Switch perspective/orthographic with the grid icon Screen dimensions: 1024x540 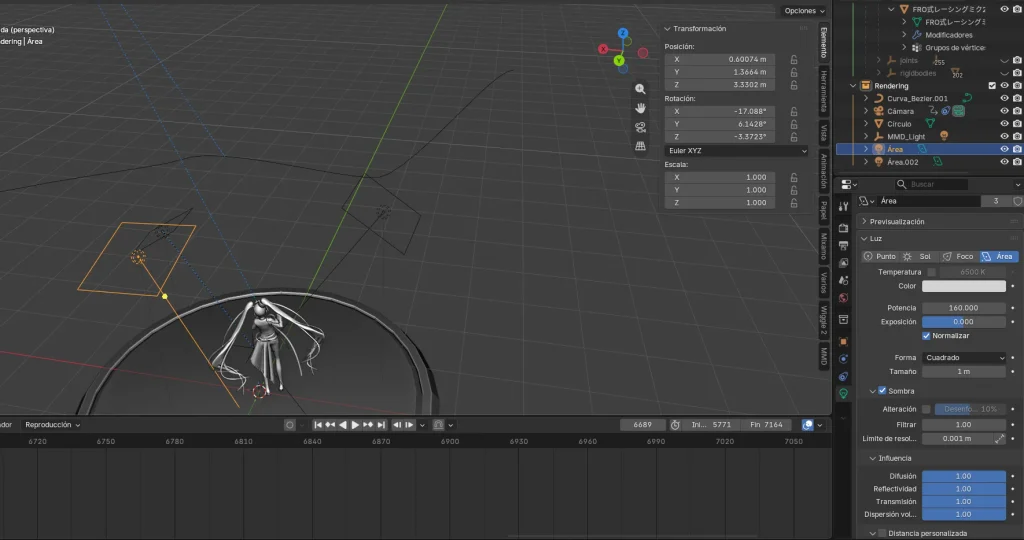point(640,146)
